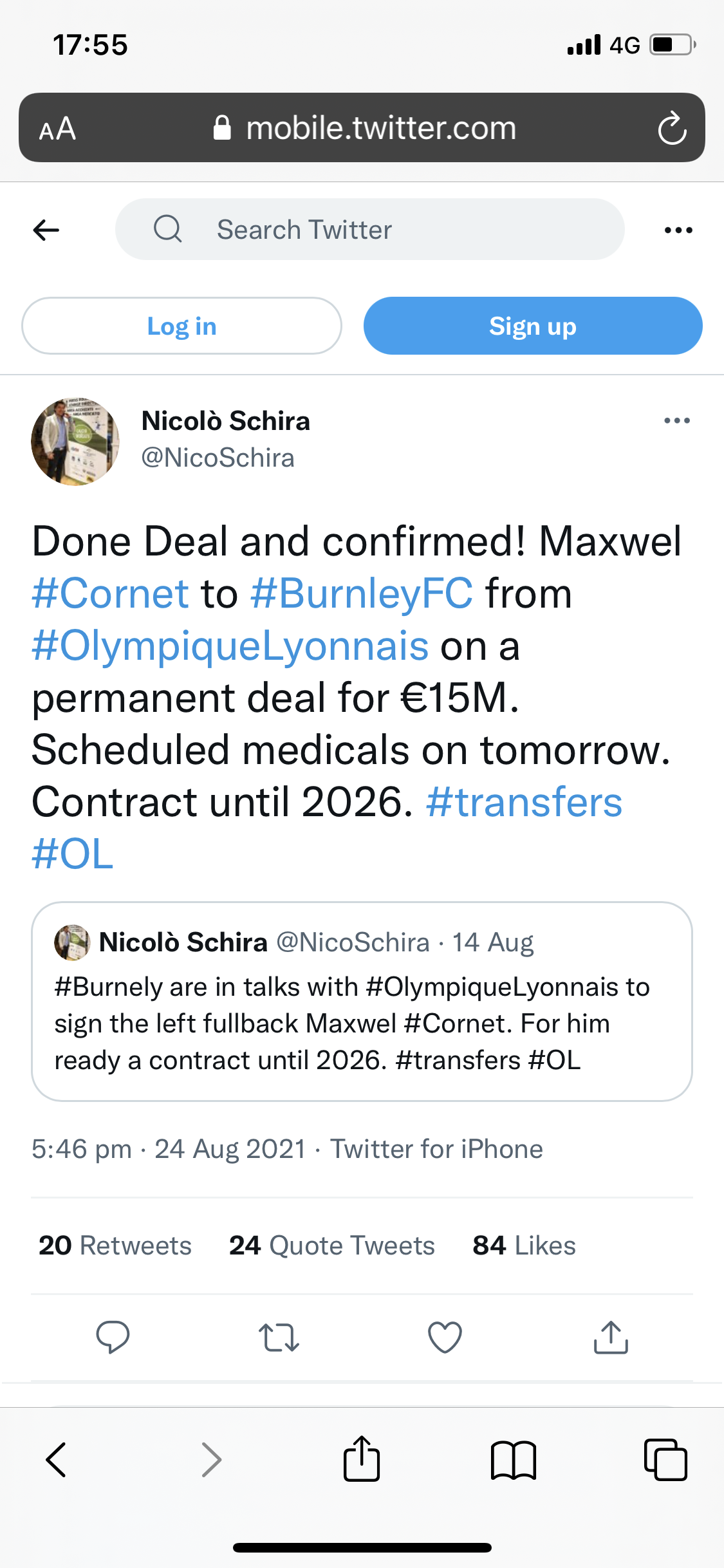Open the #BurnleyFC hashtag link
The width and height of the screenshot is (724, 1568).
point(362,593)
